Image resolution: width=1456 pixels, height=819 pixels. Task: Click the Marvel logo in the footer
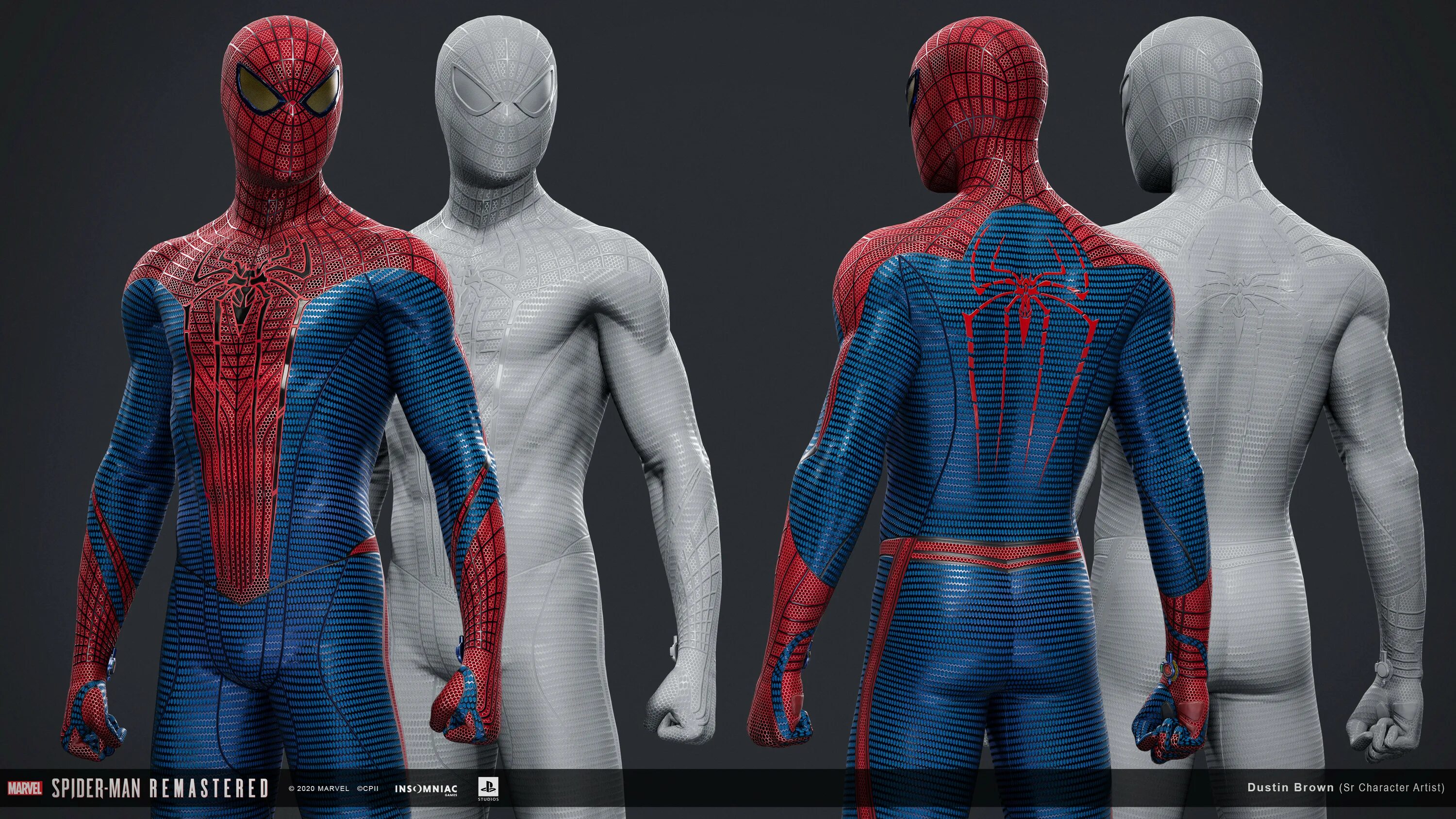(x=24, y=788)
